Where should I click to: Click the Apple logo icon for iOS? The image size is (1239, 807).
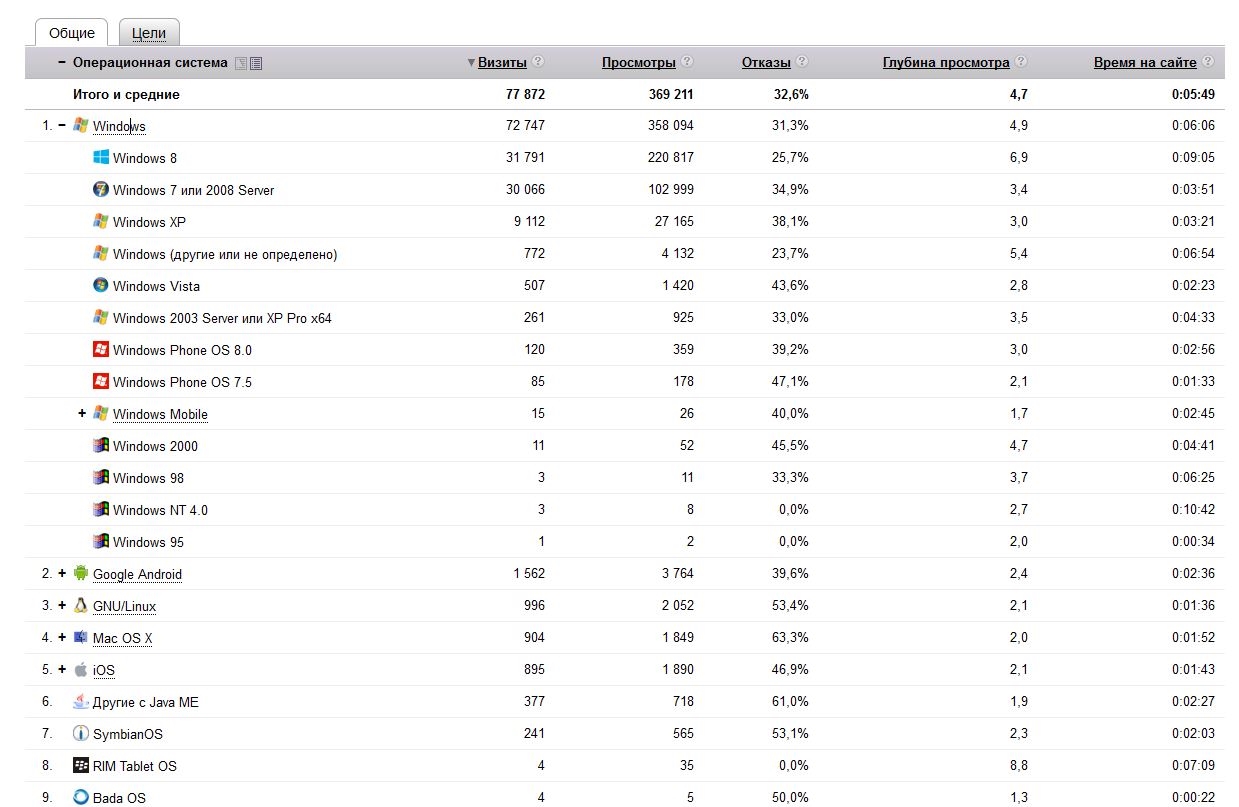[81, 669]
